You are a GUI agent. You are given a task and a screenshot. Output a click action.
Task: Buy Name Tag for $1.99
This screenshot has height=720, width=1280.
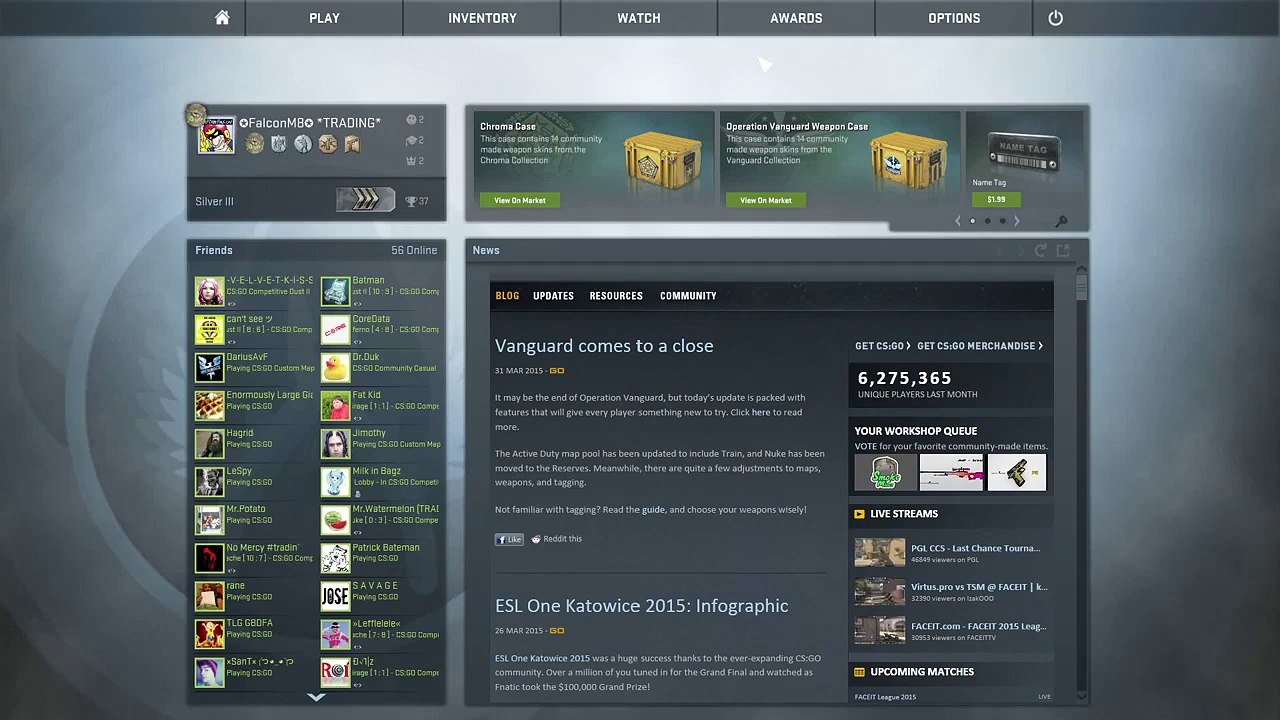tap(996, 200)
